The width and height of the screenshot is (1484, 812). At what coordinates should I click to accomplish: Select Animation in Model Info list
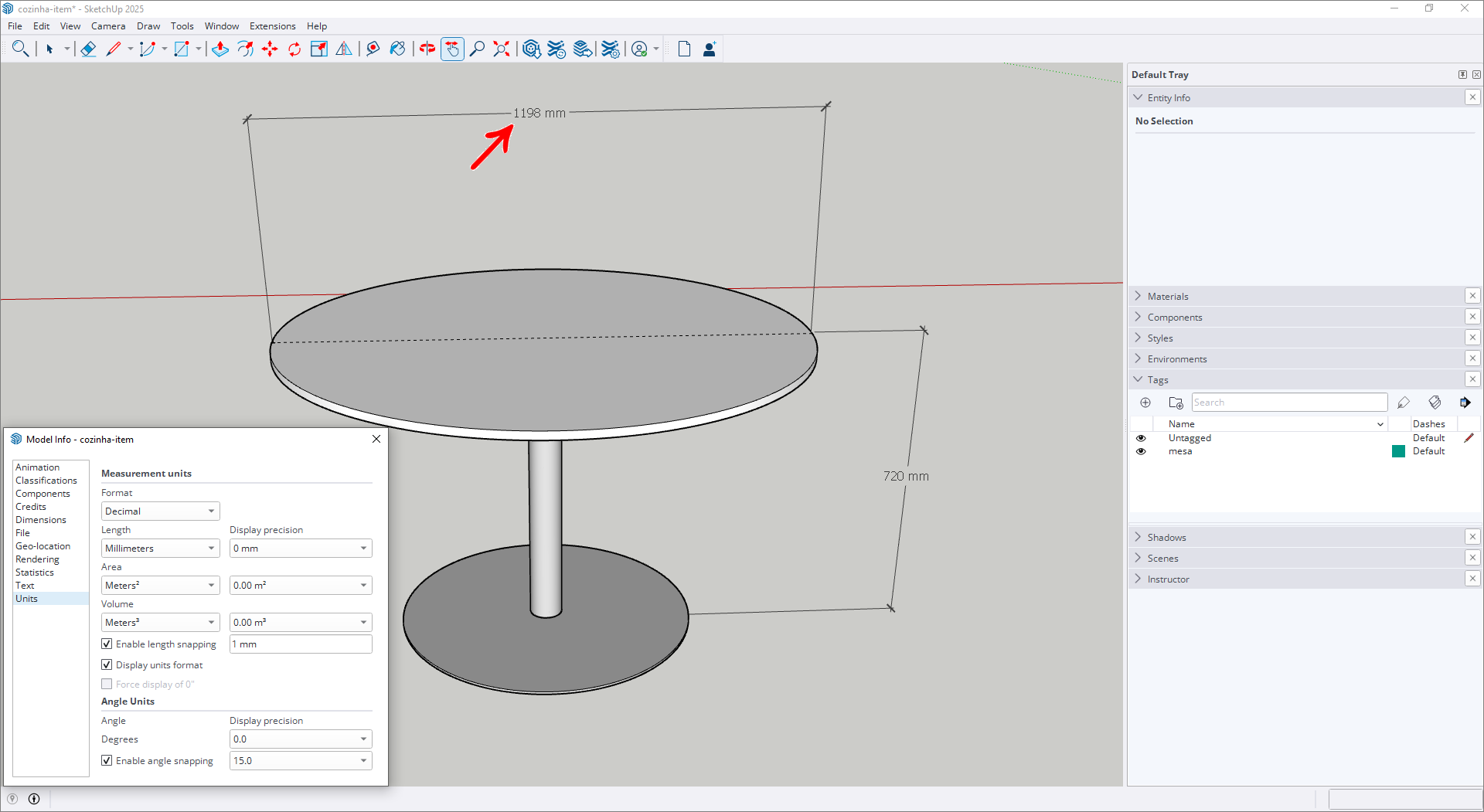pyautogui.click(x=37, y=467)
